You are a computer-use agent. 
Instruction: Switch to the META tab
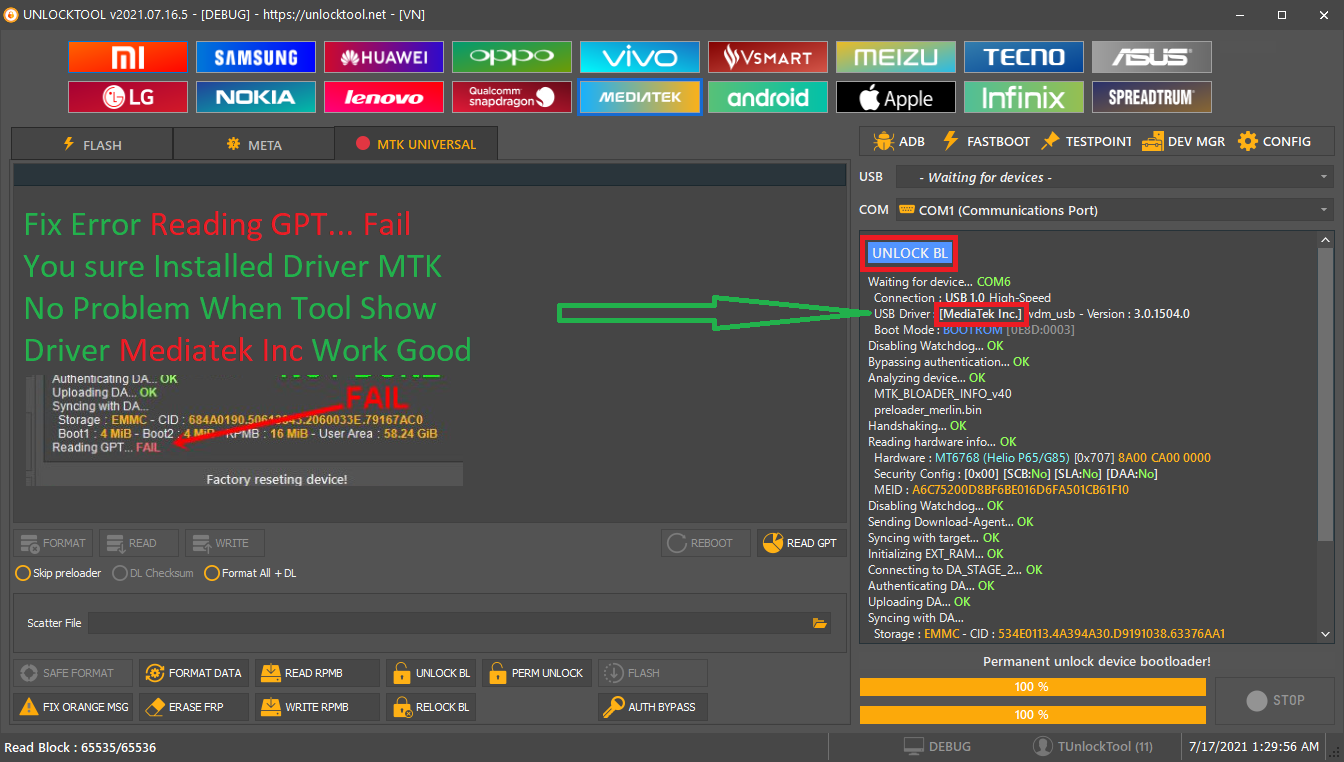254,144
